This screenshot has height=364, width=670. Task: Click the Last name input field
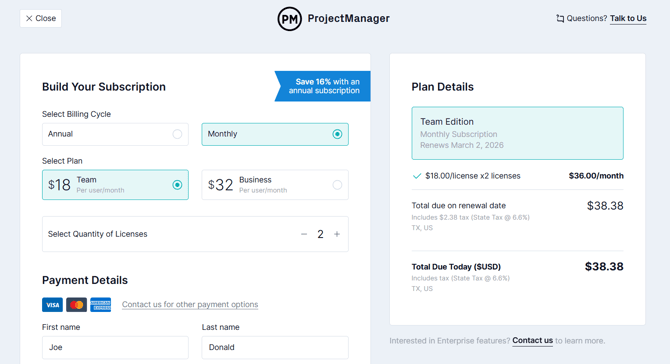275,347
